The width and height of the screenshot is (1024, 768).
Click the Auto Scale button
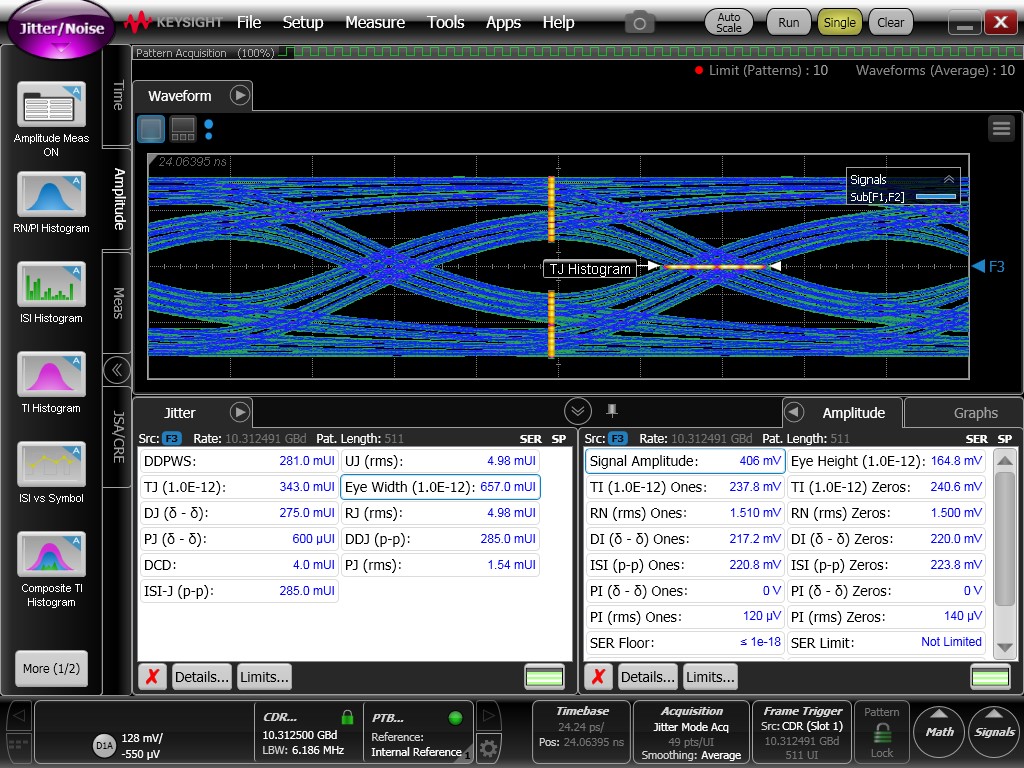coord(728,22)
